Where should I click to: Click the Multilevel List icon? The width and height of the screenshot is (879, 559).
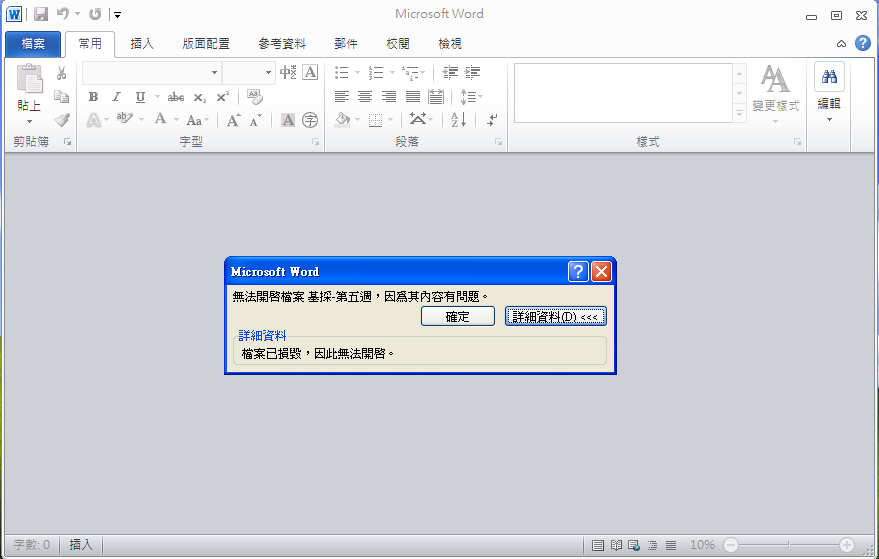(x=410, y=72)
